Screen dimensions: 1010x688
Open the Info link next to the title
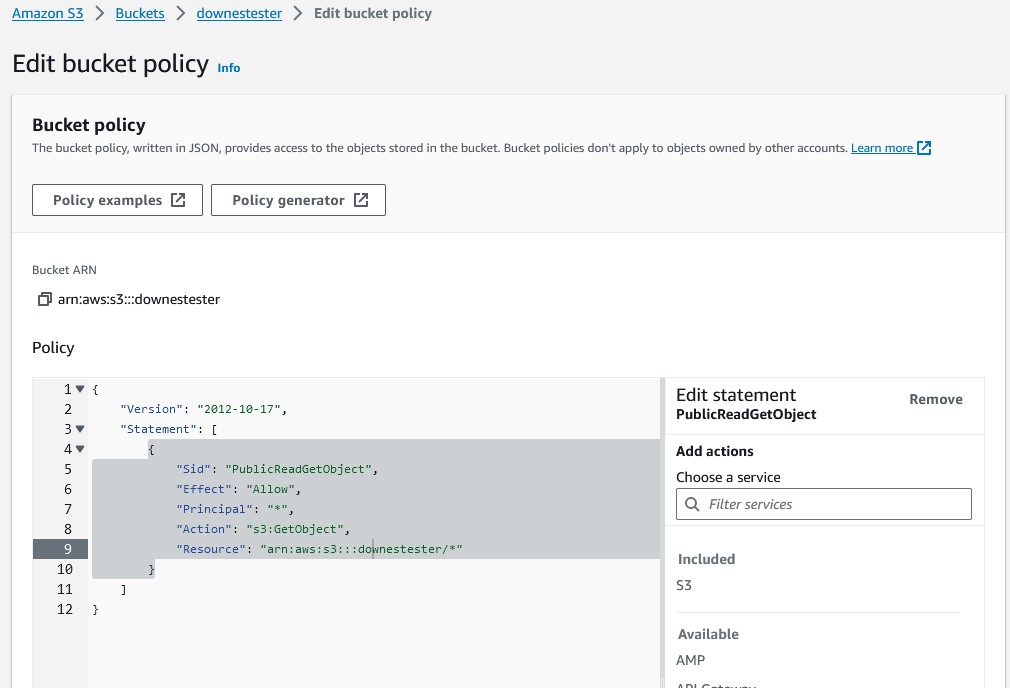coord(229,68)
